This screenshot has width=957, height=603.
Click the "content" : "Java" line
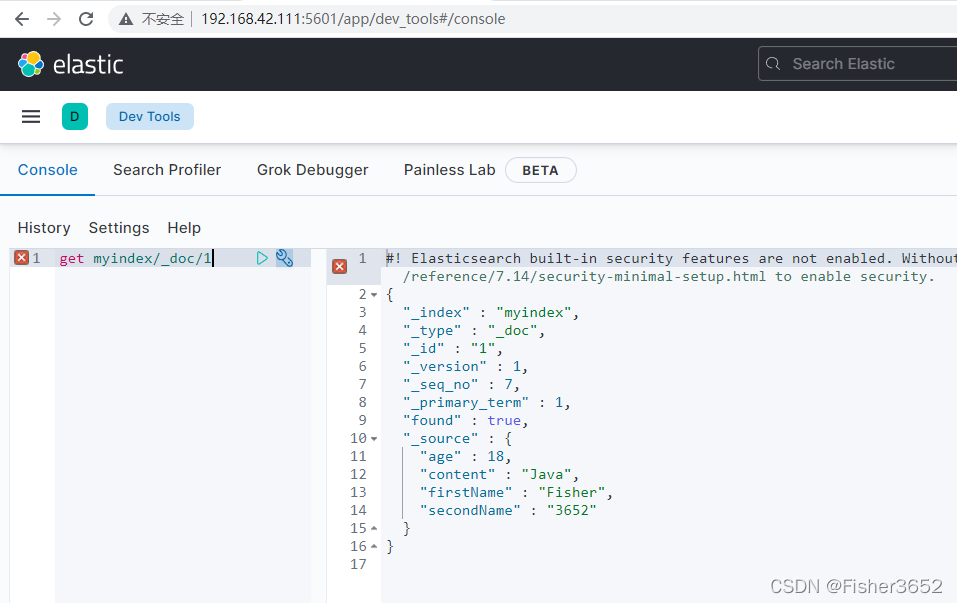click(x=499, y=474)
